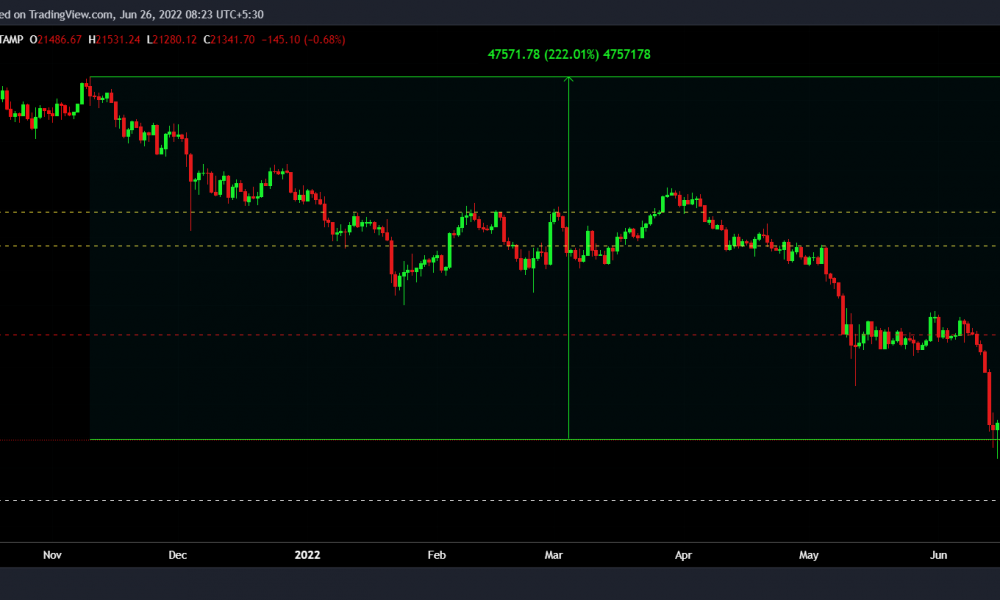Click the 'Mar' time axis label
This screenshot has width=1000, height=600.
[554, 555]
